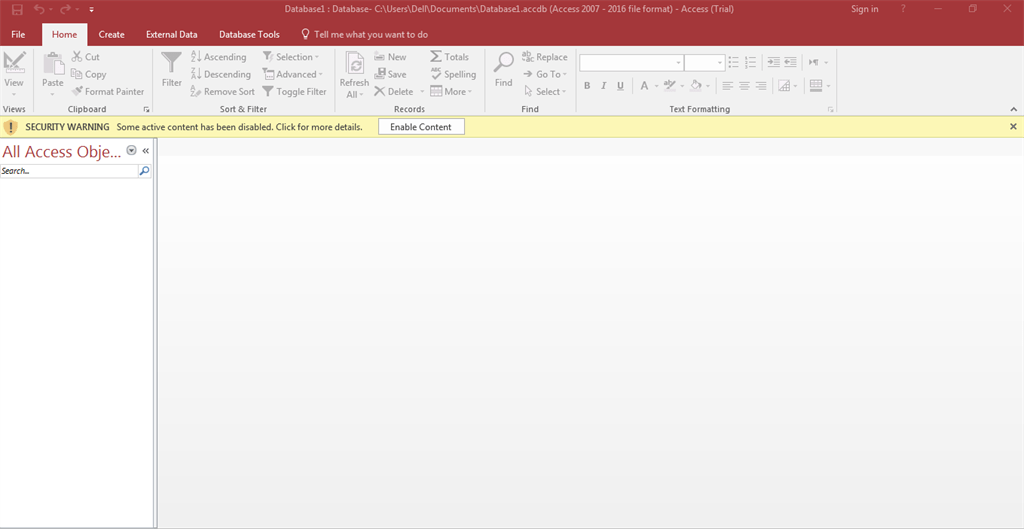Click the Undo arrow in quick access toolbar
The width and height of the screenshot is (1024, 529).
tap(39, 9)
